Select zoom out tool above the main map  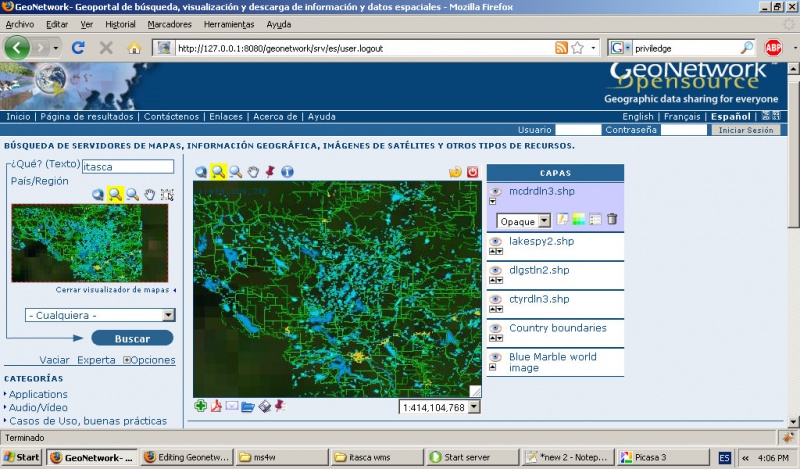(236, 172)
